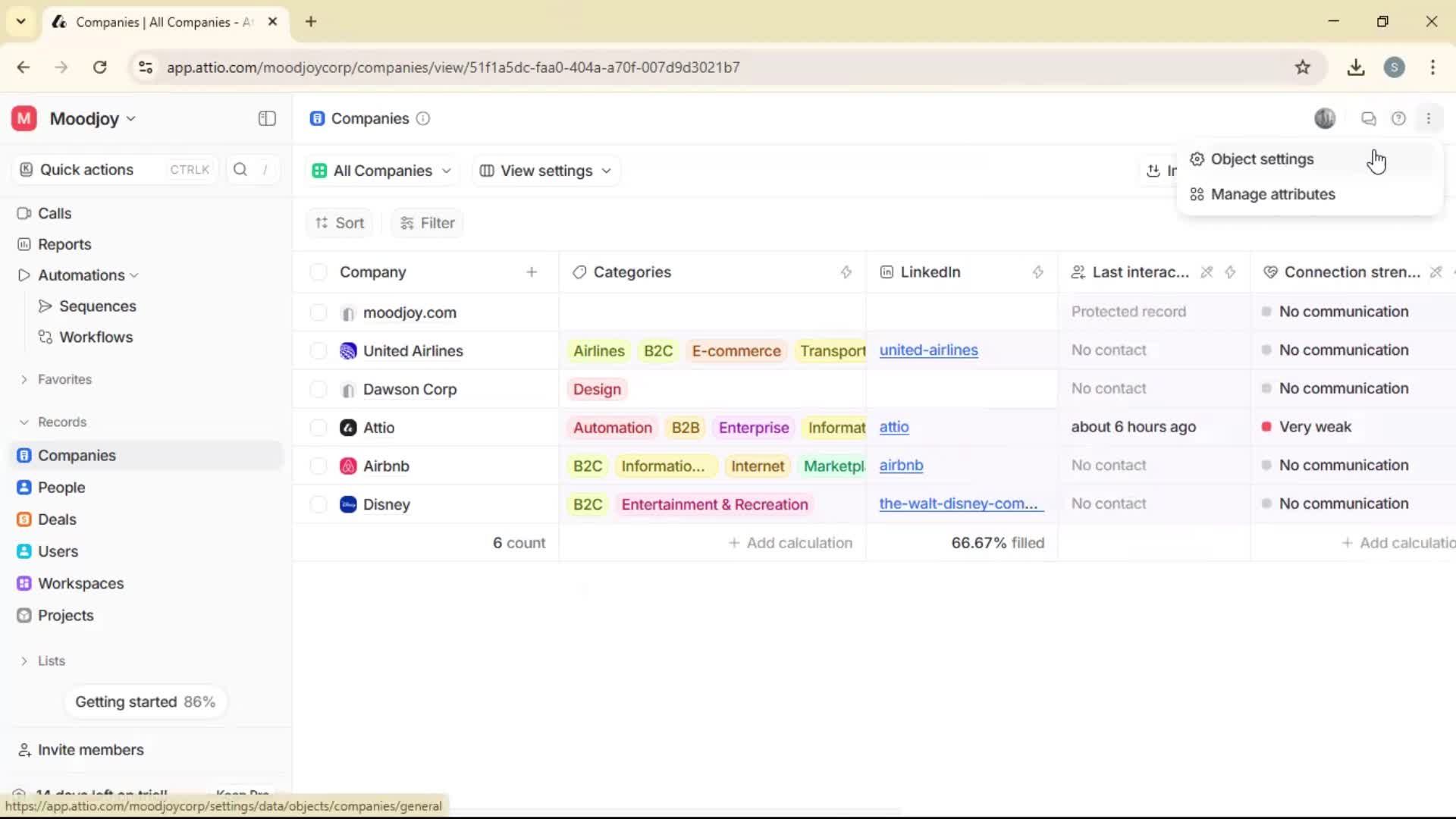The width and height of the screenshot is (1456, 819).
Task: Select the Attio row checkbox
Action: [318, 428]
